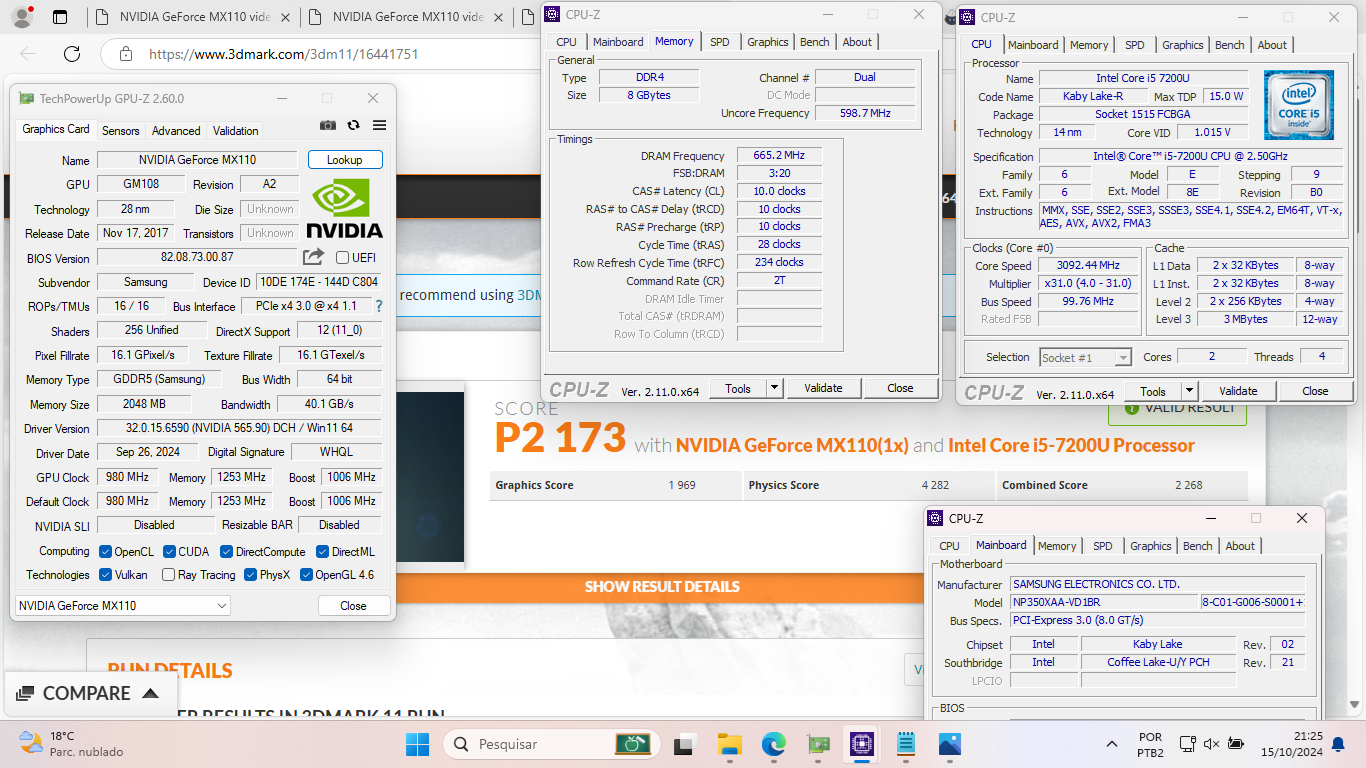The image size is (1366, 768).
Task: Click the Lookup button in GPU-Z
Action: pyautogui.click(x=345, y=160)
